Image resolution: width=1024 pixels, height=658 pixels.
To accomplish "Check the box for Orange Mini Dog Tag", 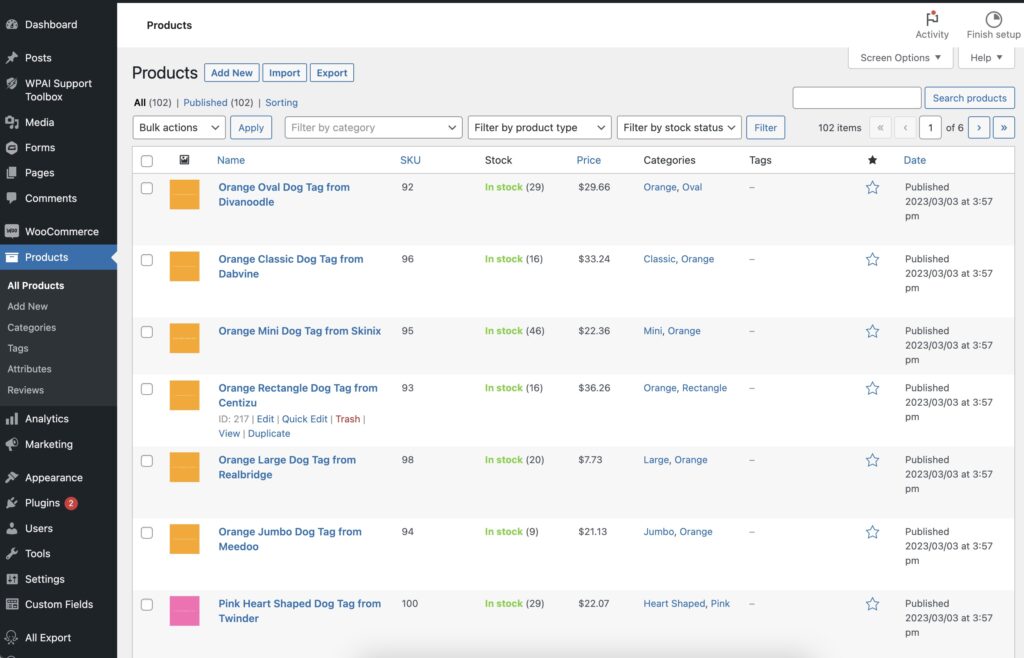I will click(x=146, y=331).
